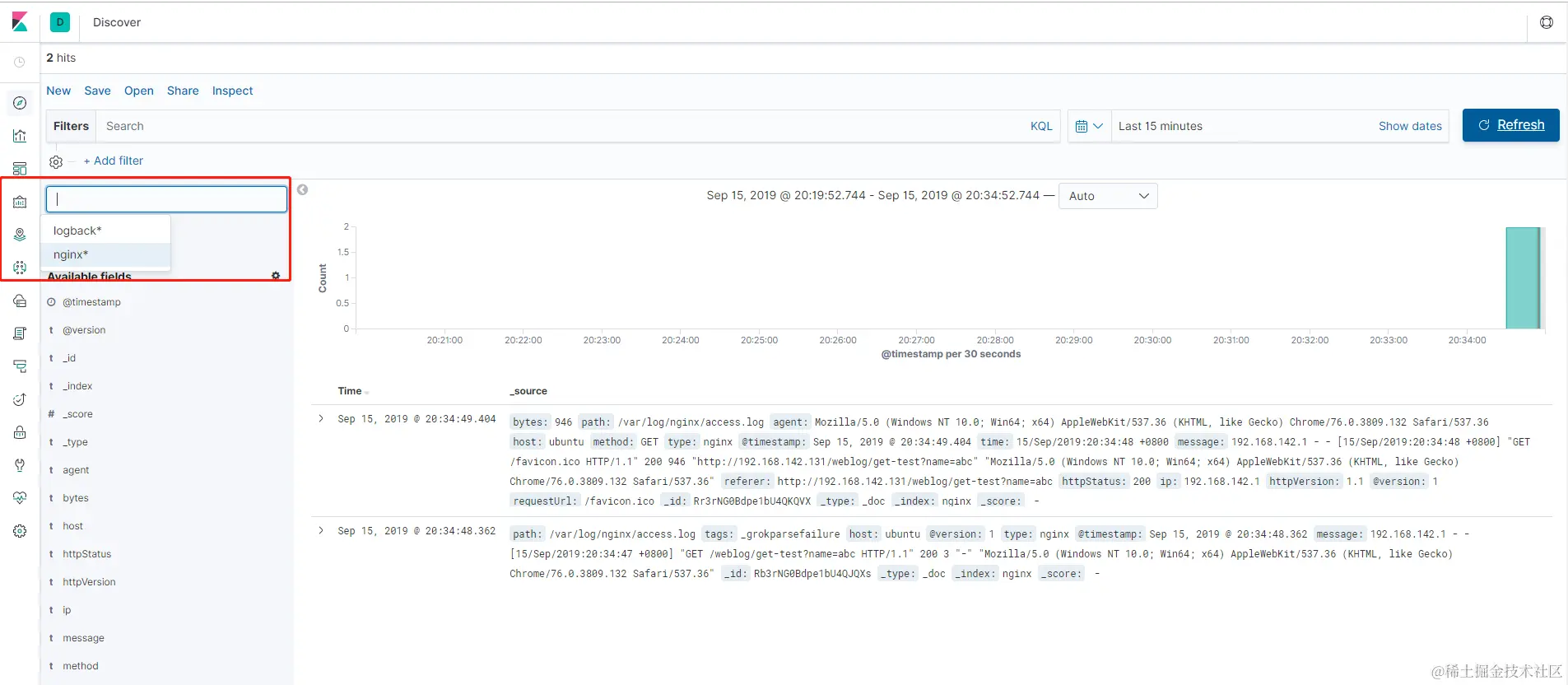Open the Dev Tools icon in sidebar
This screenshot has width=1568, height=685.
20,465
